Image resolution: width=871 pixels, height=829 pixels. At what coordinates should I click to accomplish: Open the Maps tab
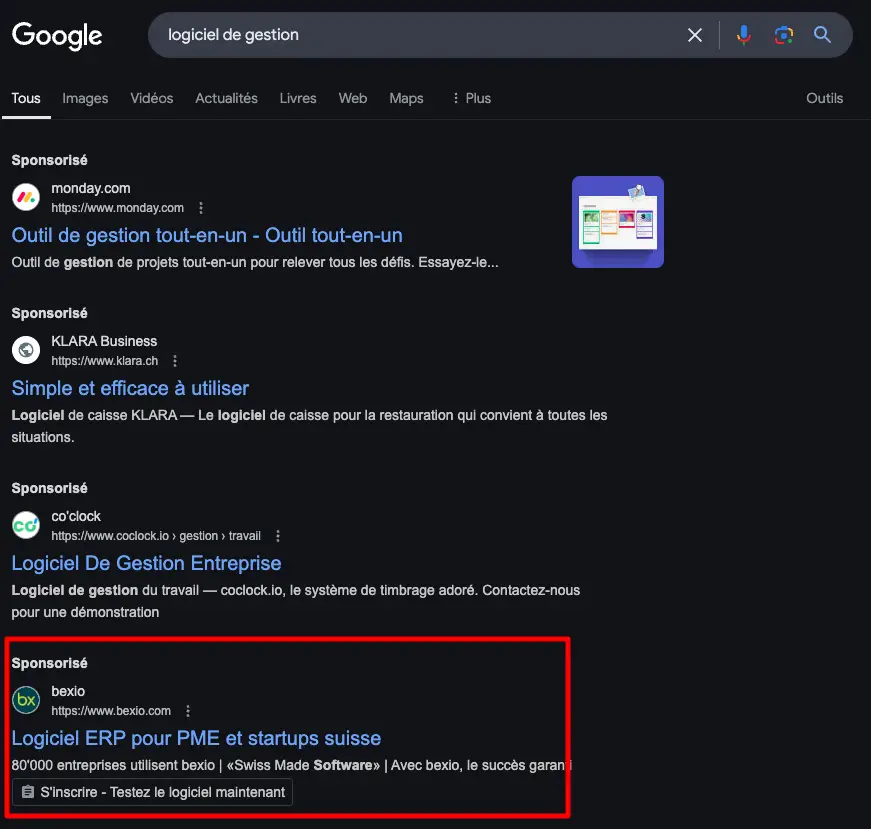[x=406, y=98]
